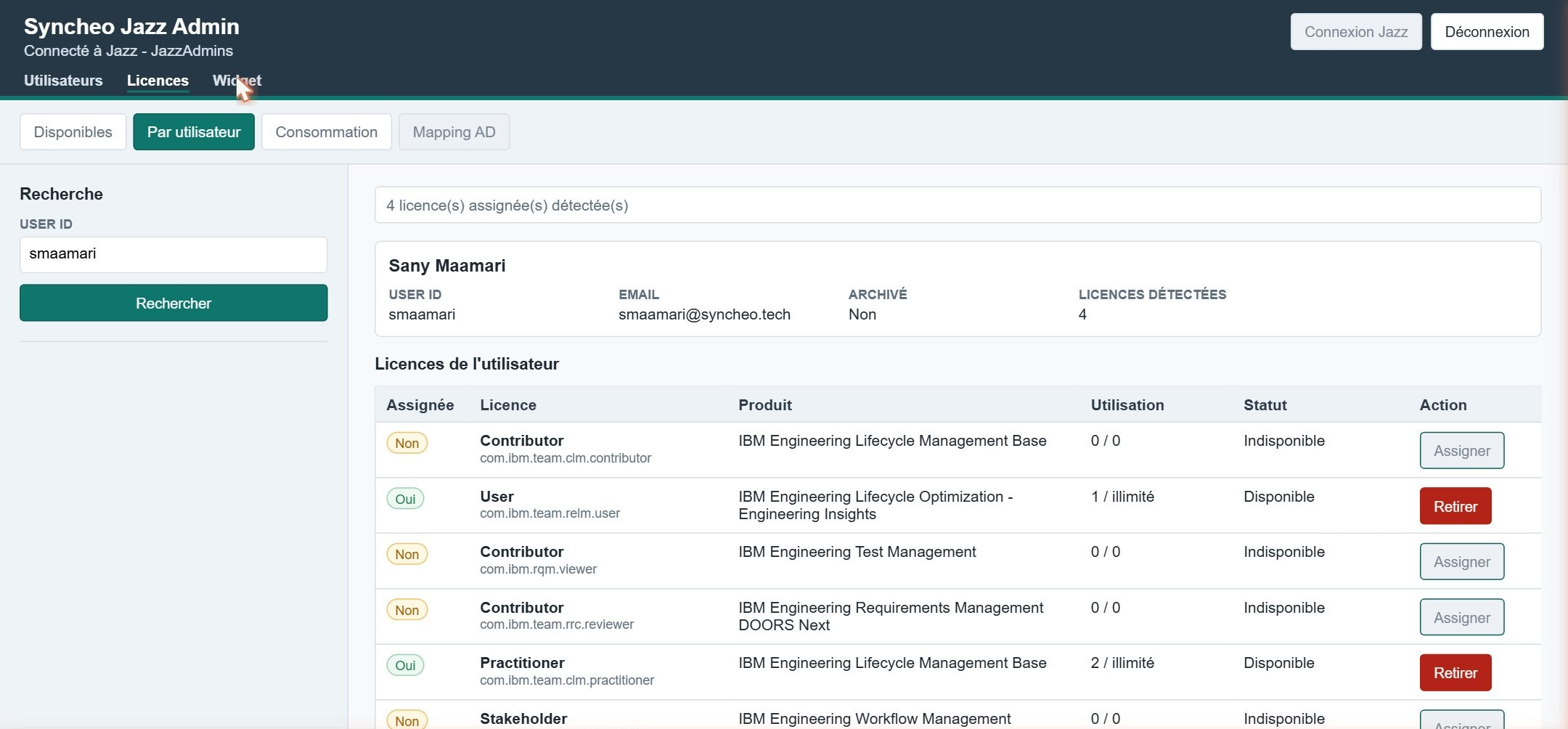
Task: Click the Non badge for com.ibm.rqm.viewer
Action: pos(407,555)
